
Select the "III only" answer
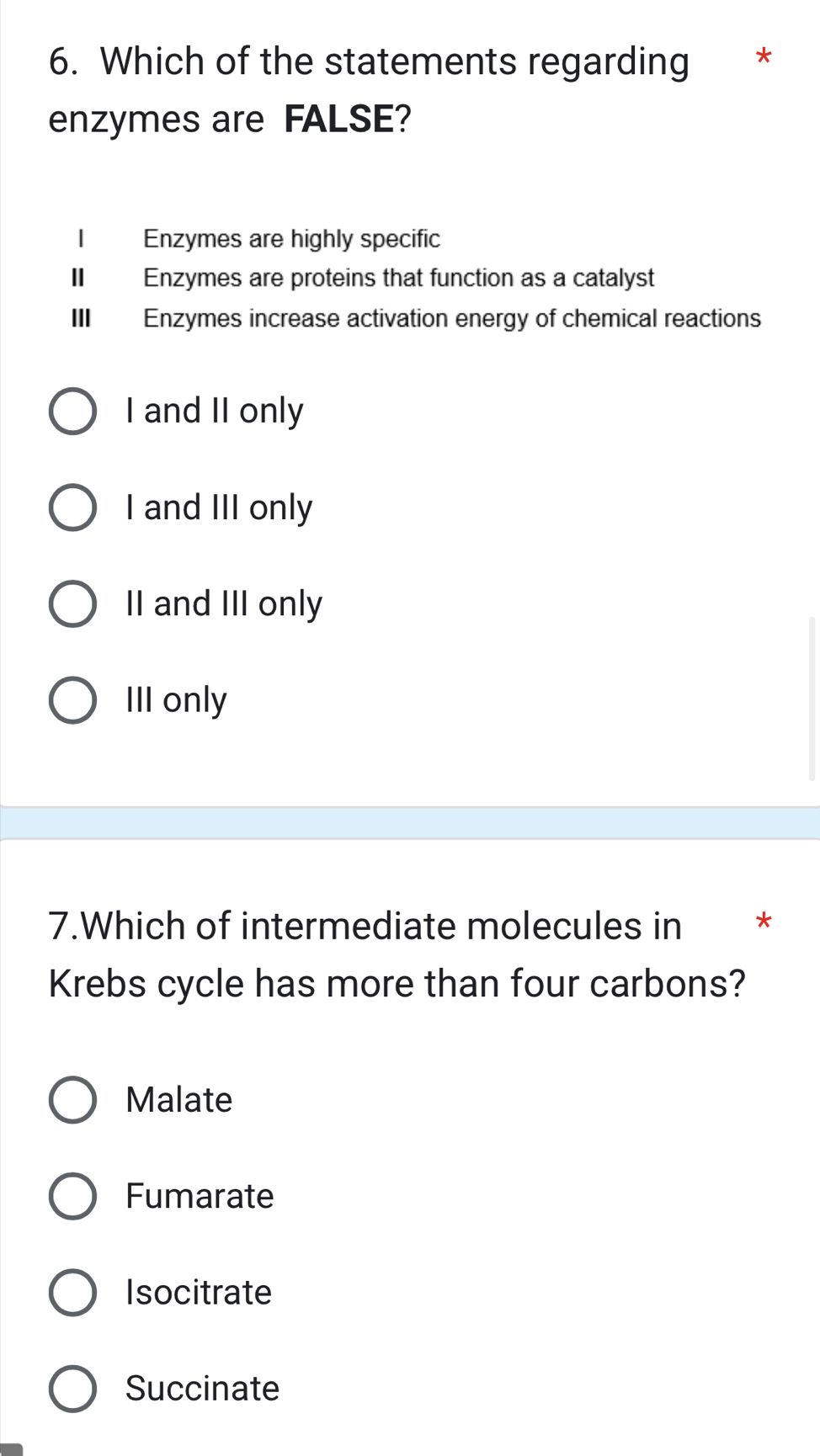tap(74, 700)
